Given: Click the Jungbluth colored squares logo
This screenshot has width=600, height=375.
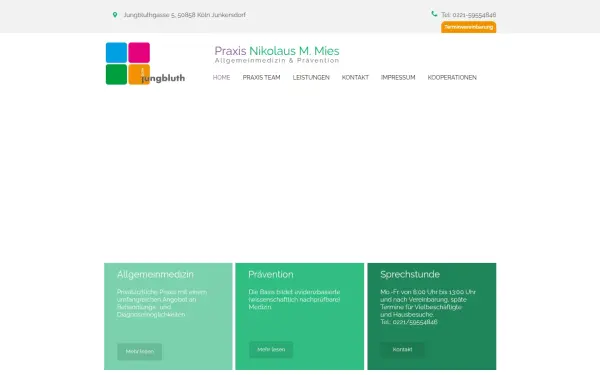Looking at the screenshot, I should pyautogui.click(x=145, y=64).
